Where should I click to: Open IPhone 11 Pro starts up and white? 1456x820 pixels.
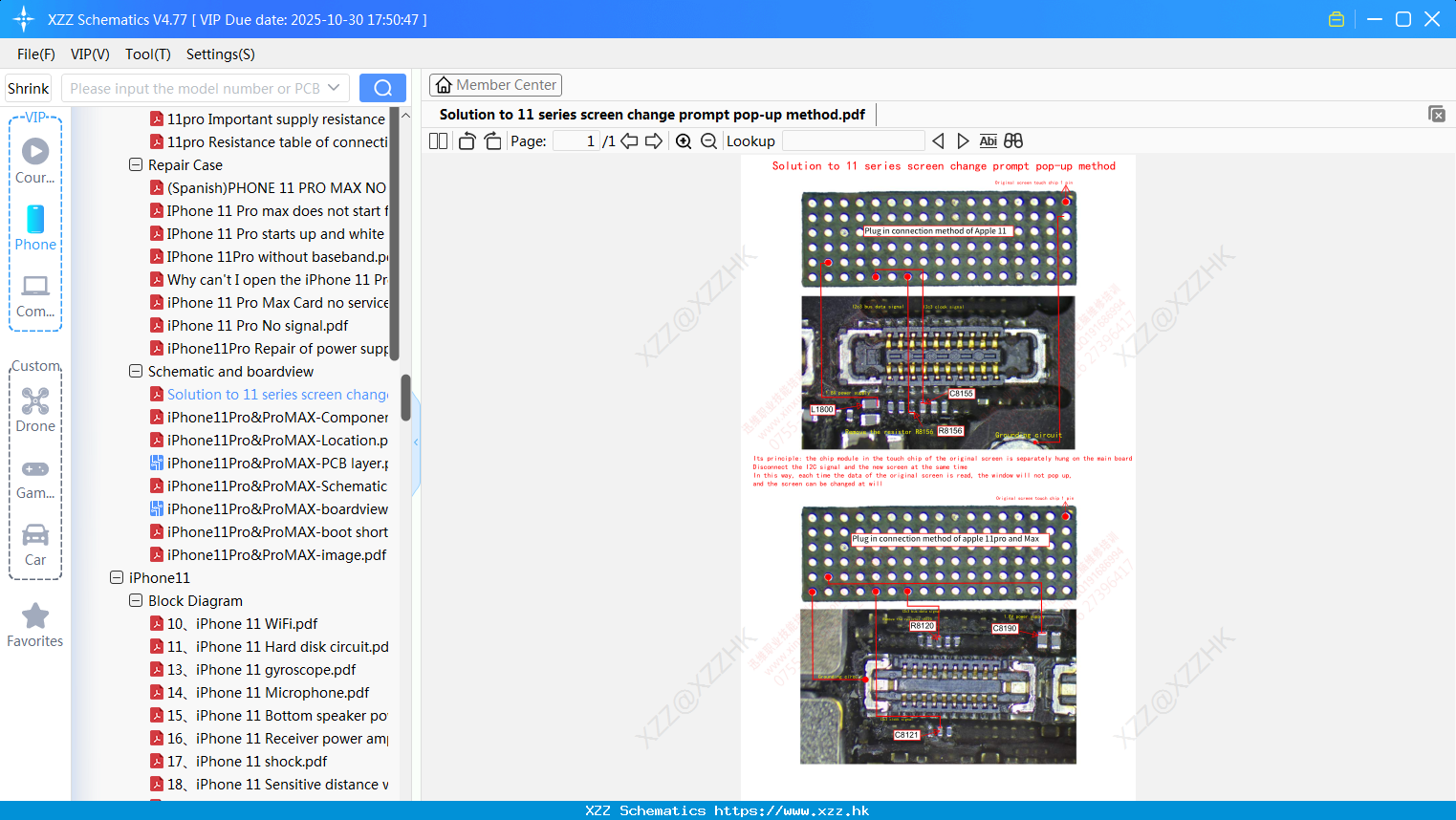(269, 234)
